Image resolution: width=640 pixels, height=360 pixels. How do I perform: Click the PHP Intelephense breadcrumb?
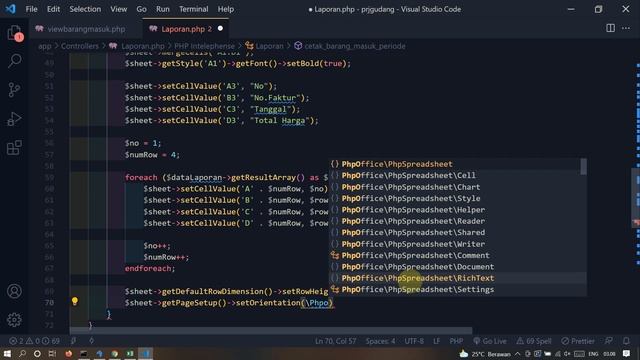pyautogui.click(x=204, y=46)
